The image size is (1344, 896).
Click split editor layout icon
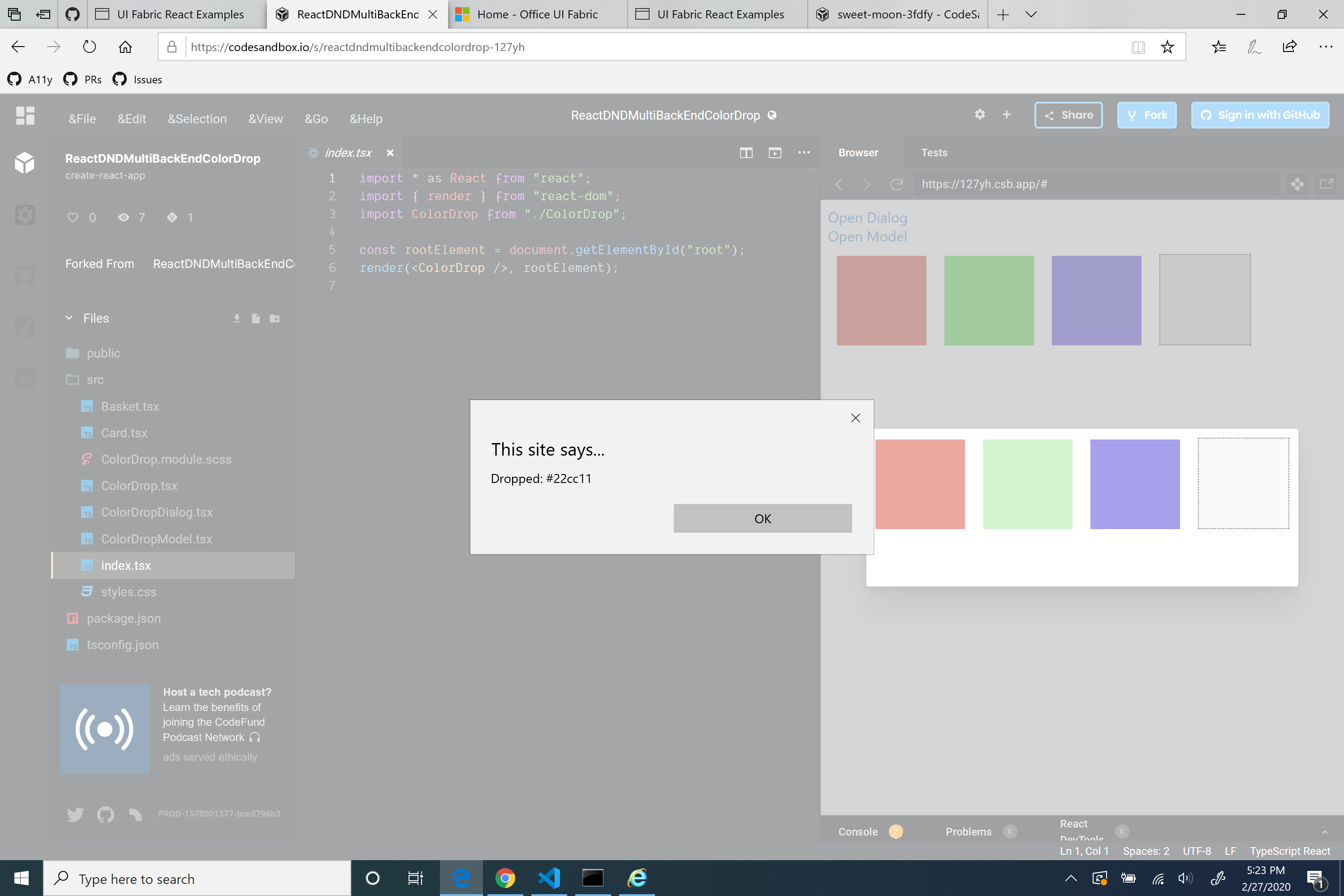click(x=746, y=153)
